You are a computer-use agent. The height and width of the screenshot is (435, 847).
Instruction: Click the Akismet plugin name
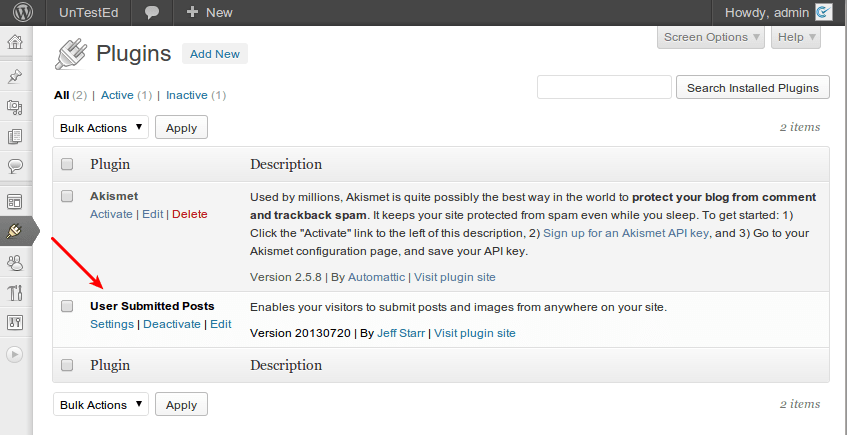point(114,196)
